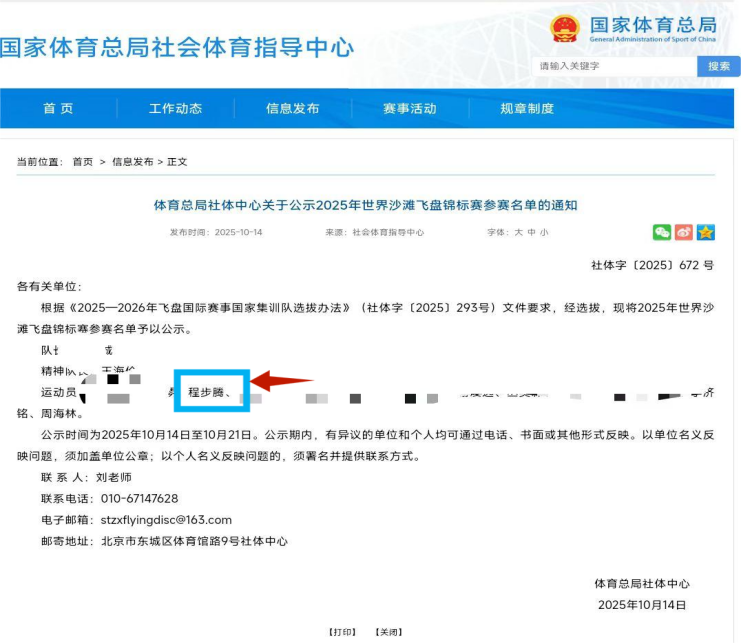Click 信息发布 in the breadcrumb trail

(132, 162)
